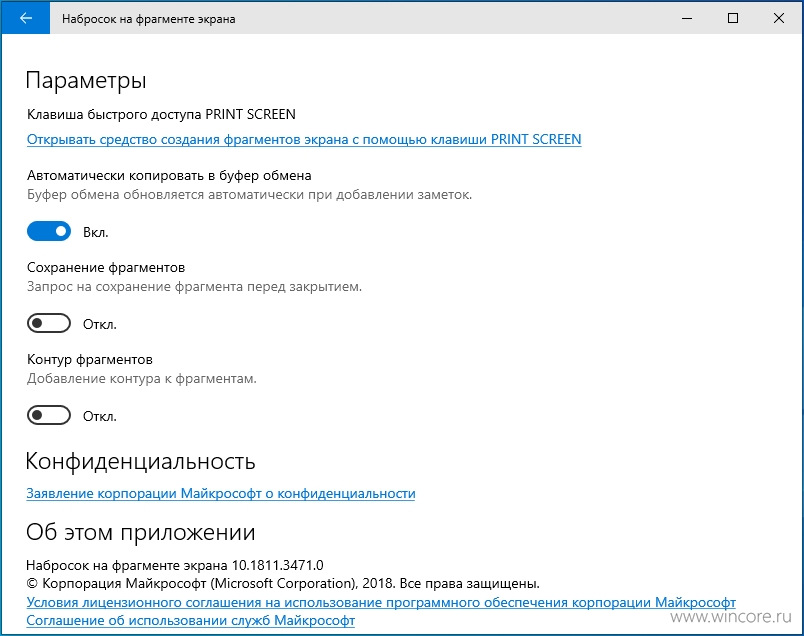Turn off automatic copy to clipboard toggle
Screen dimensions: 804x636
49,231
